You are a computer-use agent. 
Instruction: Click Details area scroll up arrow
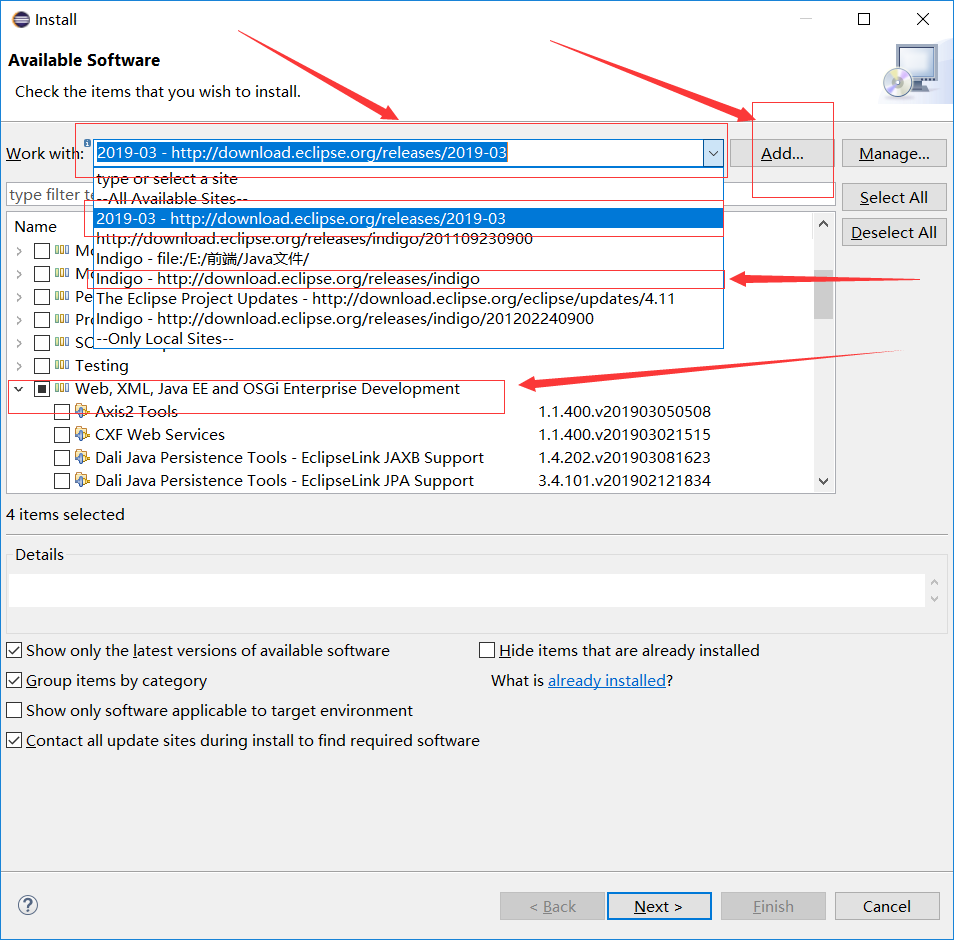point(934,582)
